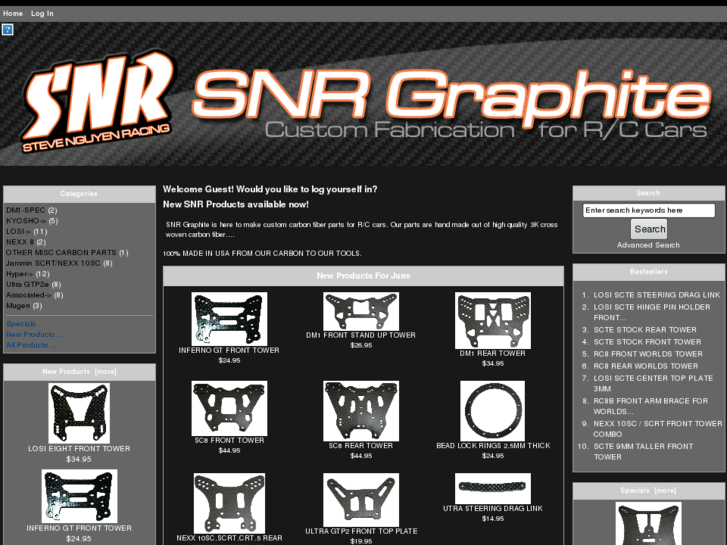Click 'log yourself in' welcome link

[x=344, y=189]
